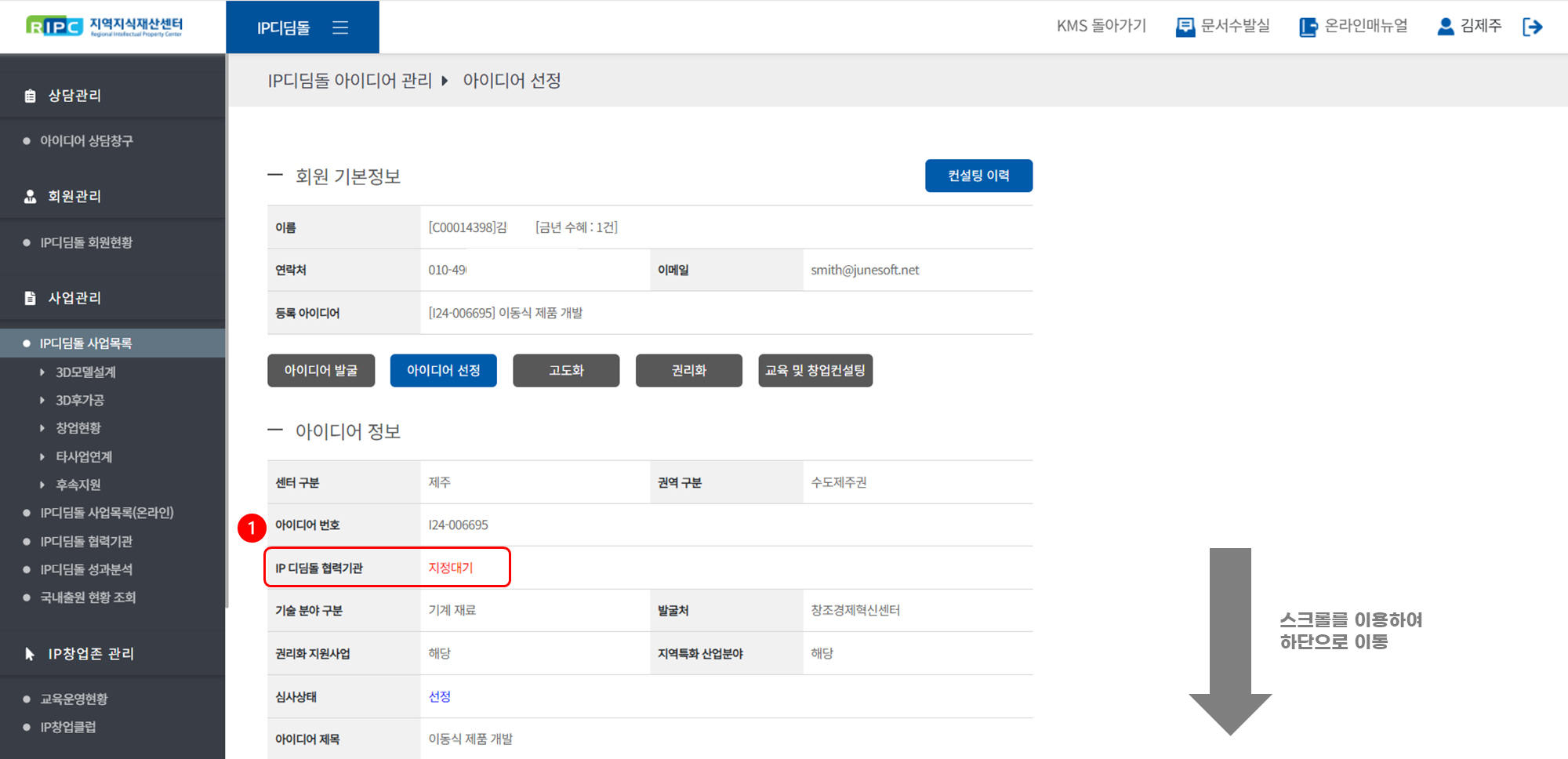Viewport: 1568px width, 759px height.
Task: Select the 상담관리 clipboard icon
Action: click(31, 96)
